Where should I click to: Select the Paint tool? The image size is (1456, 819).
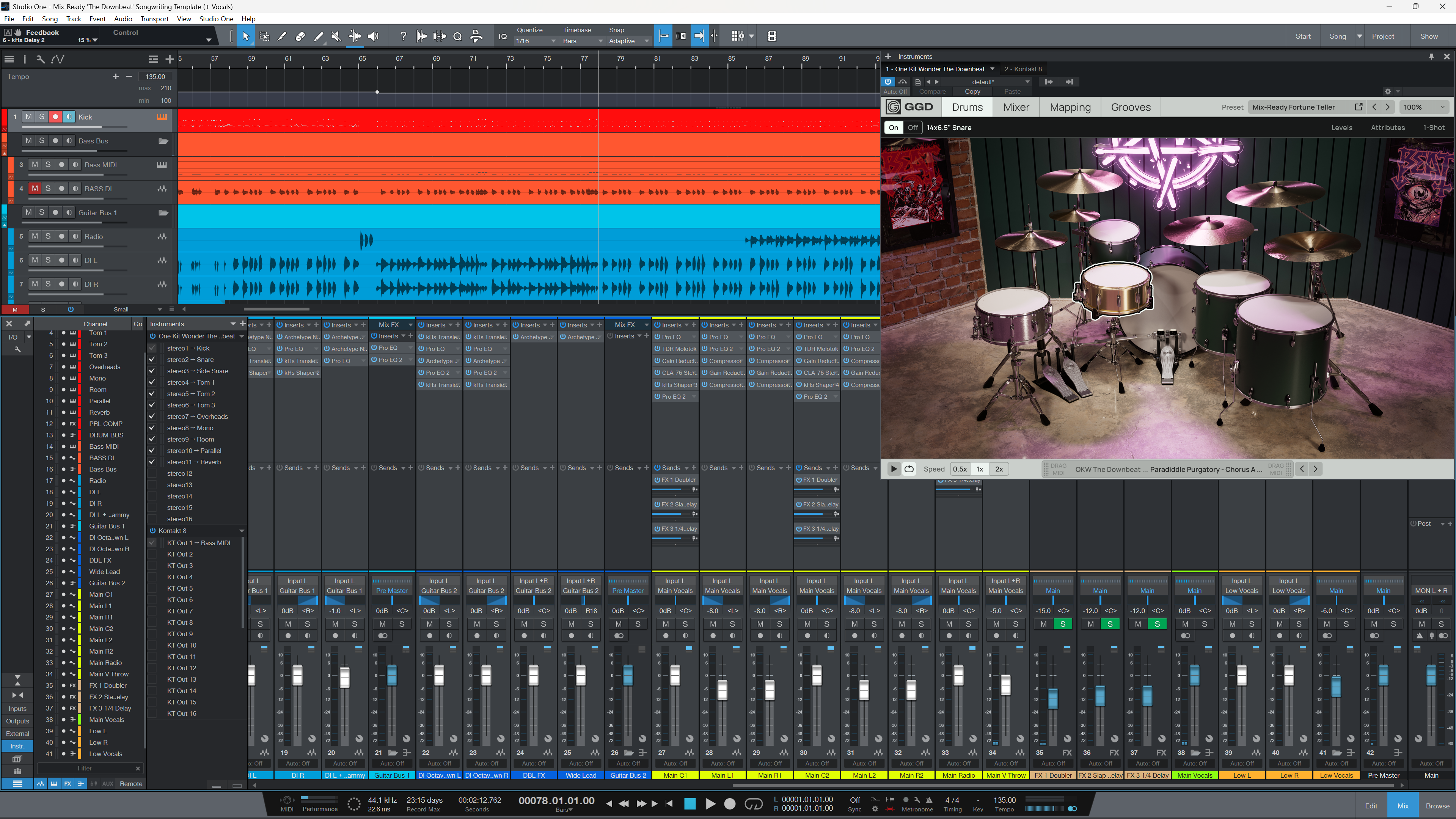tap(318, 36)
